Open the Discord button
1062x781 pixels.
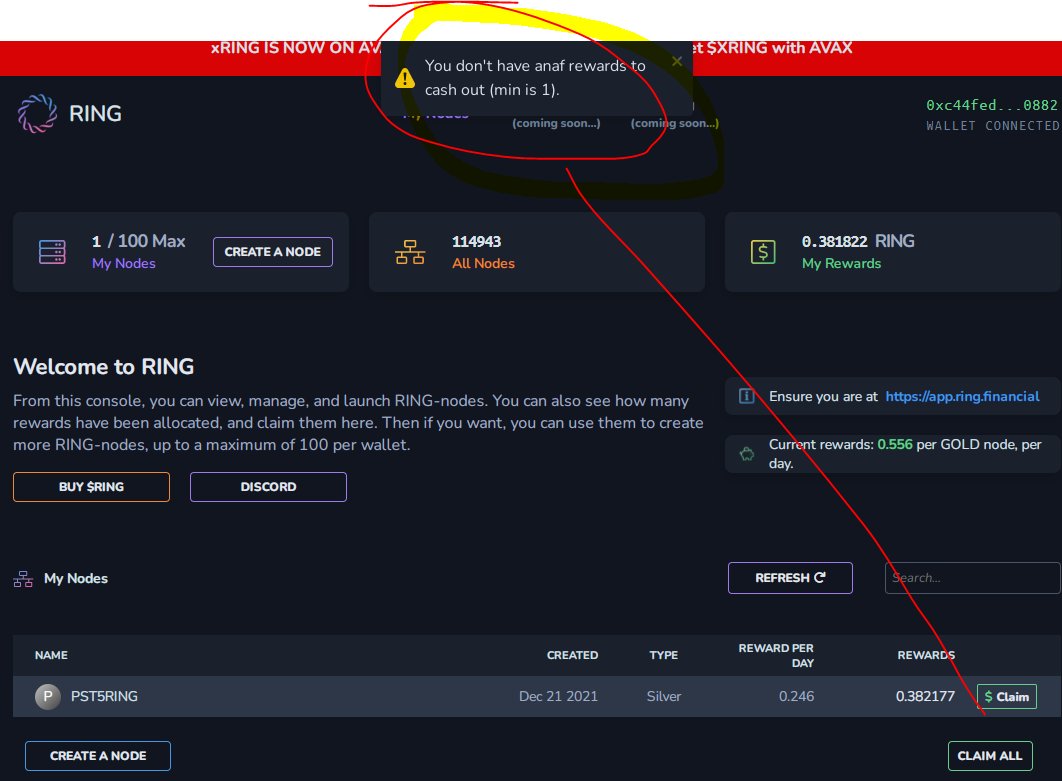click(x=268, y=487)
